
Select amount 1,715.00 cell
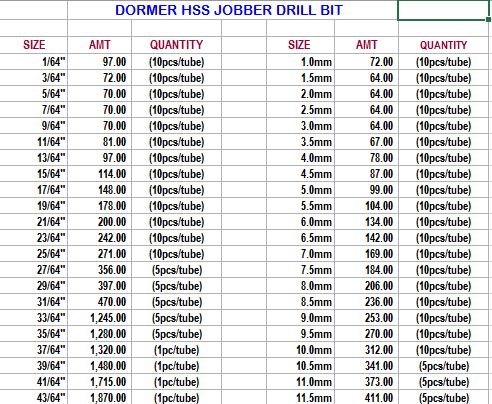pyautogui.click(x=99, y=382)
